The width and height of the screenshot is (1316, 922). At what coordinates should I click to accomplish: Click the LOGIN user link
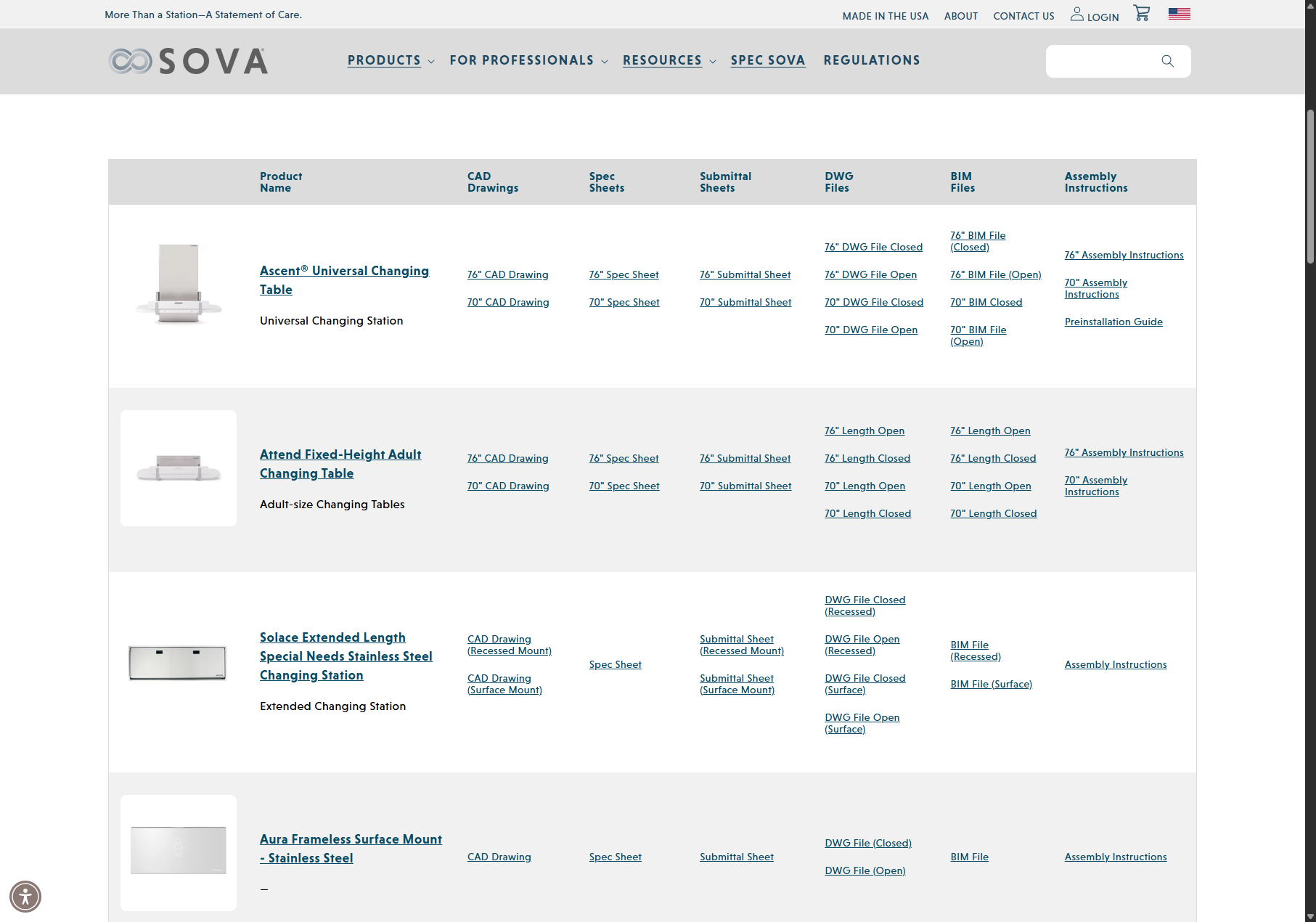(1095, 15)
